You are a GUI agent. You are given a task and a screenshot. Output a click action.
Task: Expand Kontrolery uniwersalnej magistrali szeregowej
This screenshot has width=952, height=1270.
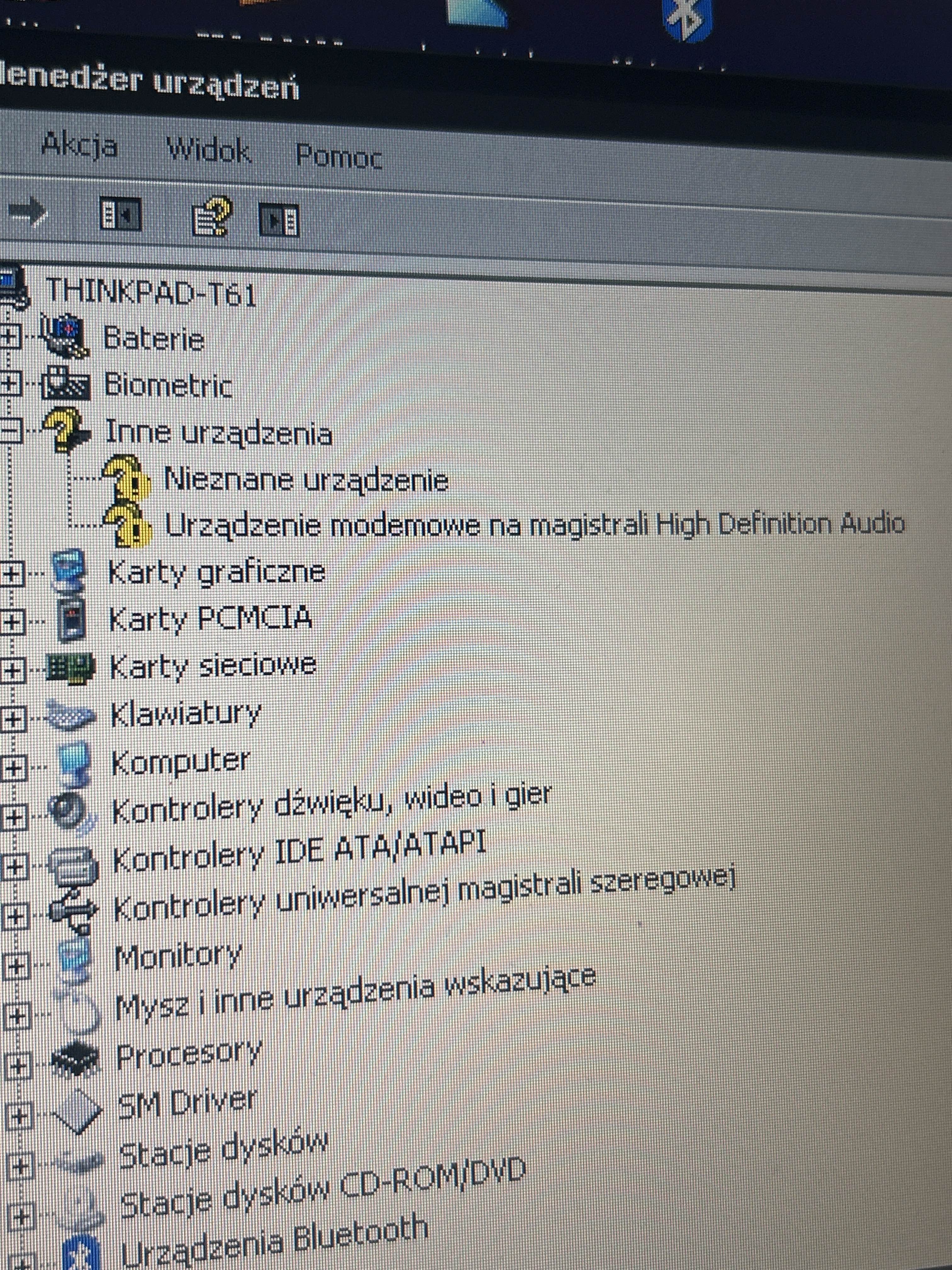coord(16,917)
